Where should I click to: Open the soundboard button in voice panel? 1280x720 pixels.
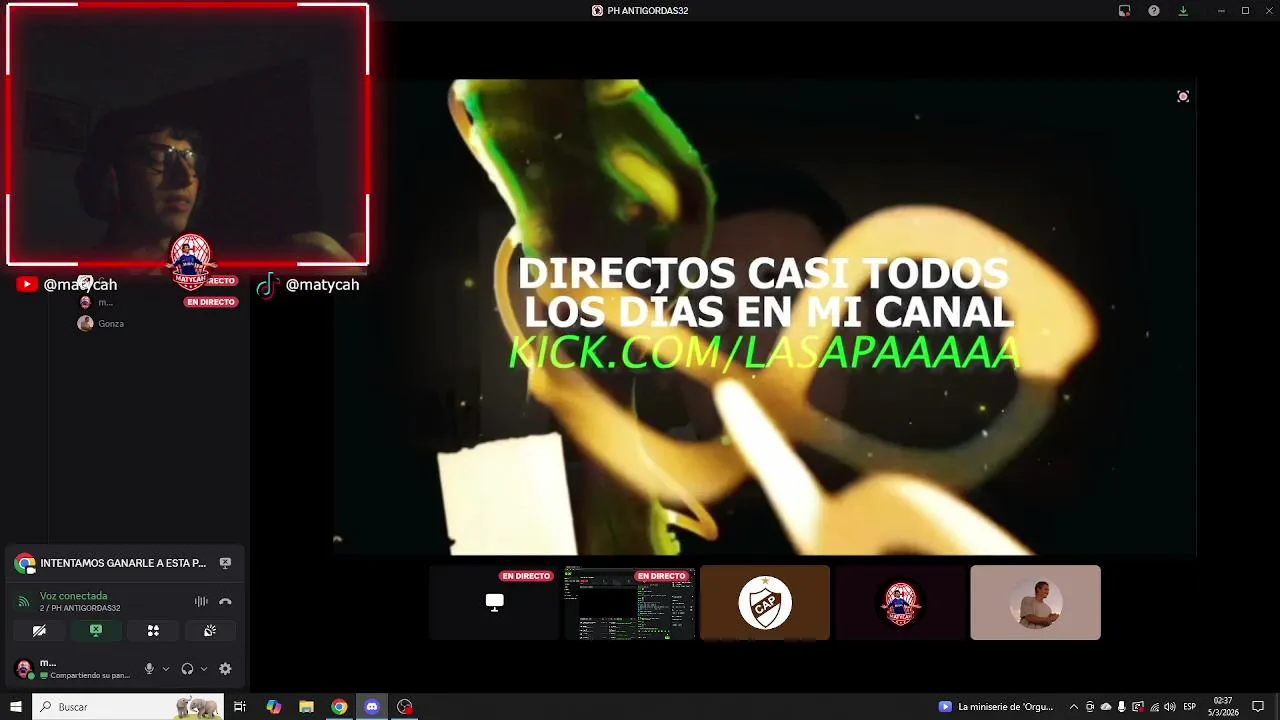[210, 631]
